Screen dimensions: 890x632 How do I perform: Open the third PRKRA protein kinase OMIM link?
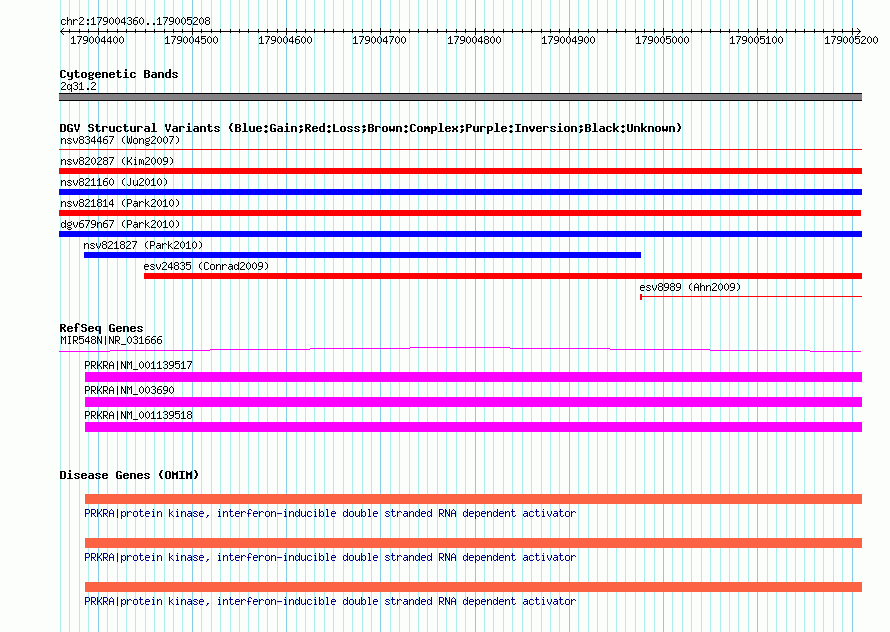click(330, 601)
